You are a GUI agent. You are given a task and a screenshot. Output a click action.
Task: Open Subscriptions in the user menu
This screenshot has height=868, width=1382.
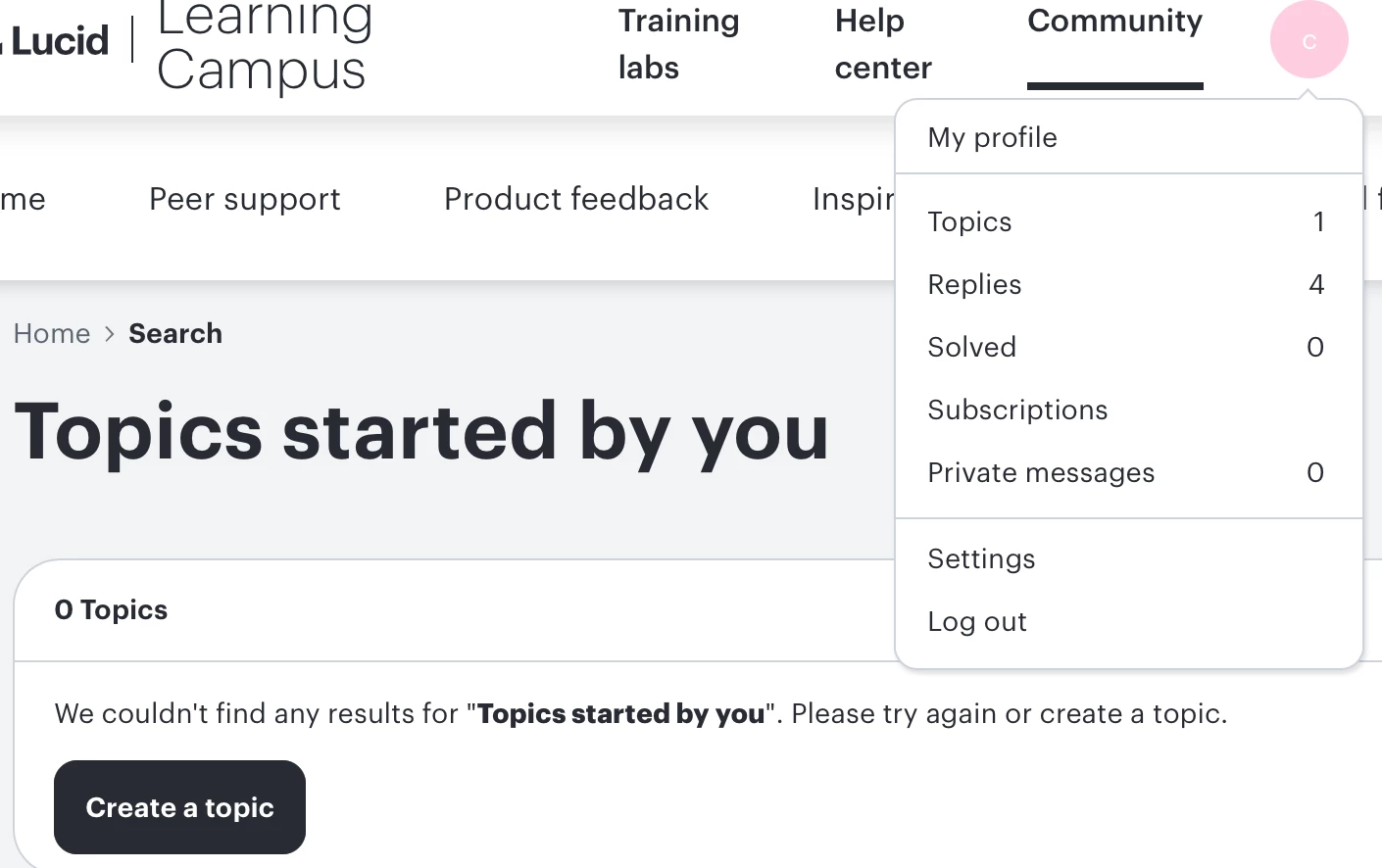click(1129, 410)
